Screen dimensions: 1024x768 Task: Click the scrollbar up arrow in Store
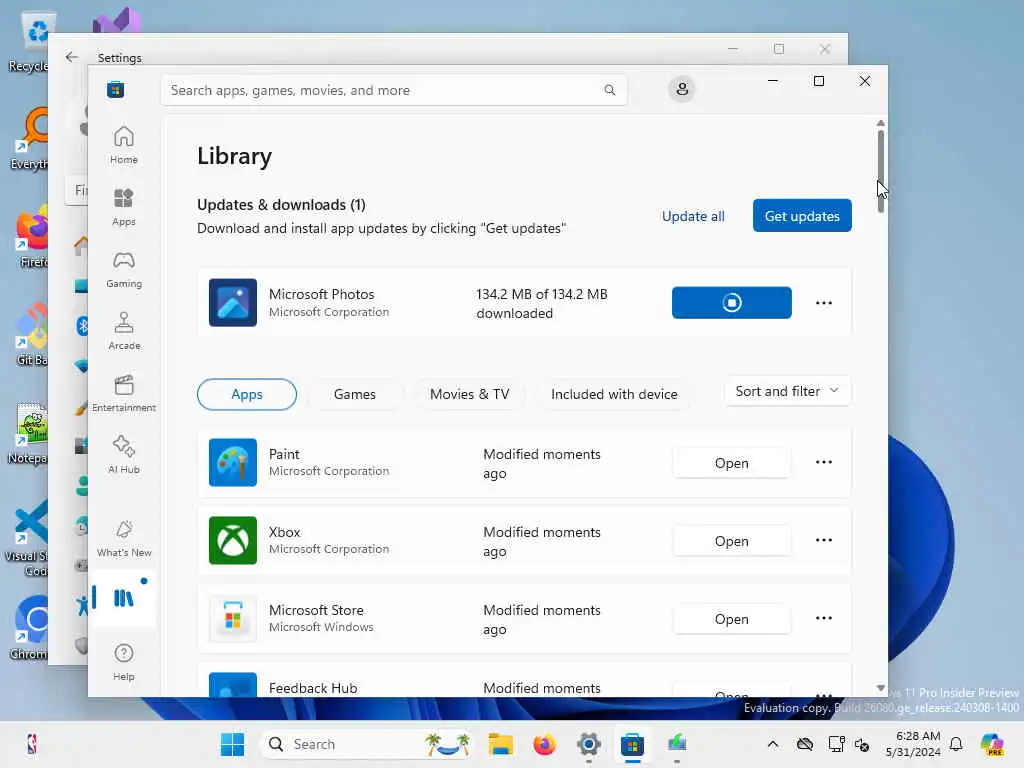[x=880, y=123]
